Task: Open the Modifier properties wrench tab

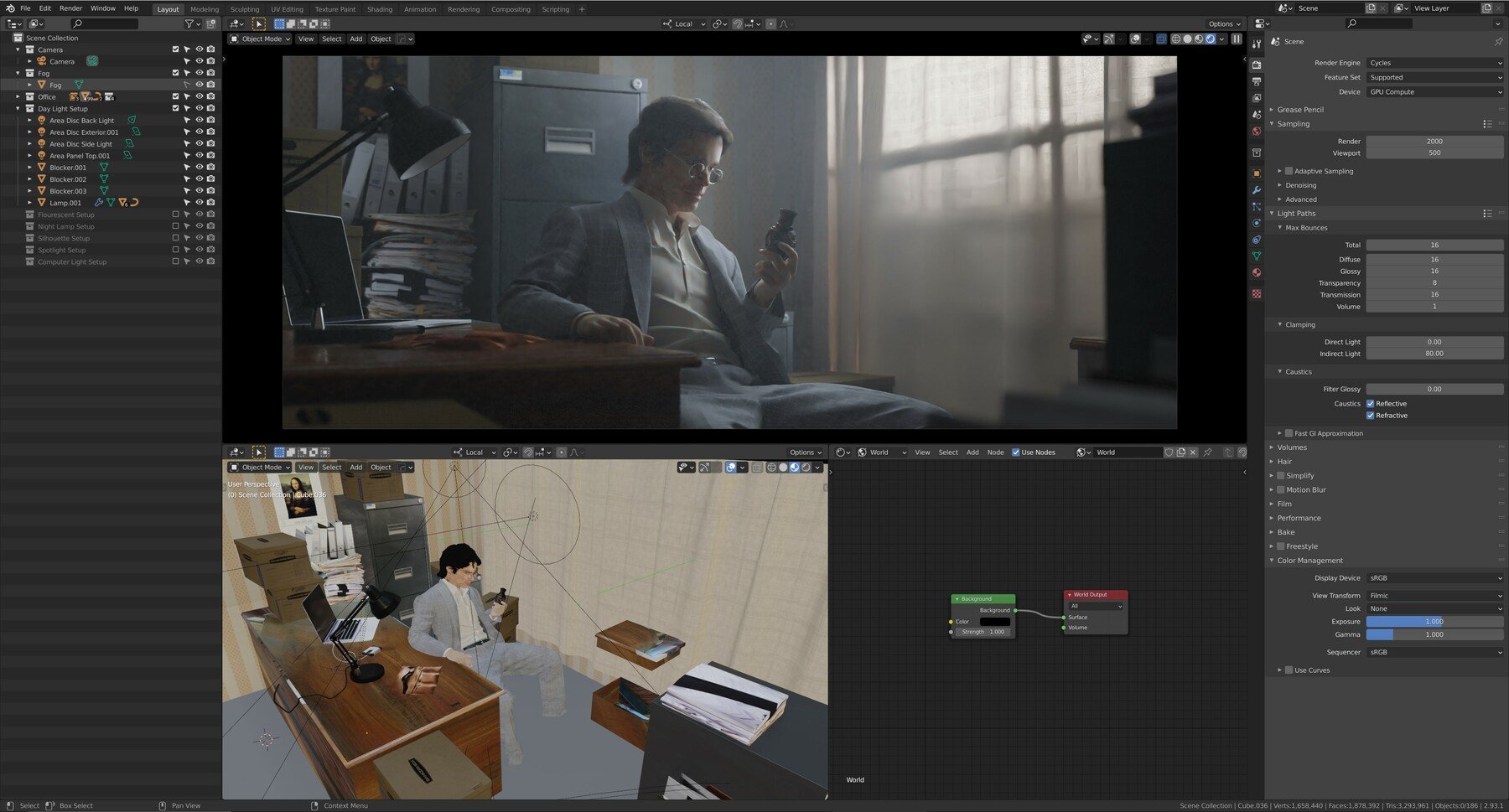Action: 1256,190
